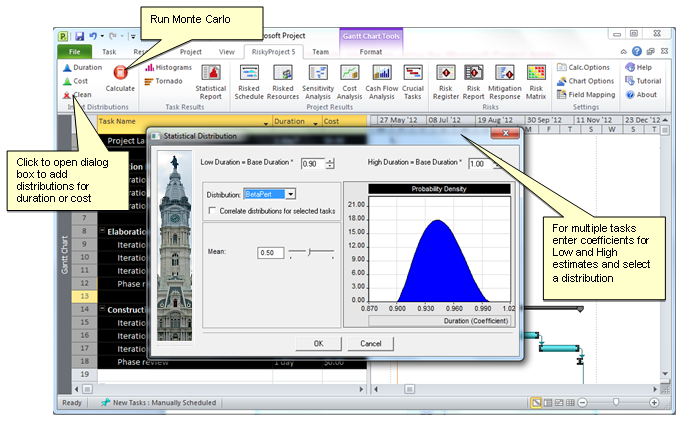682x421 pixels.
Task: Open Duration input distributions
Action: [83, 67]
